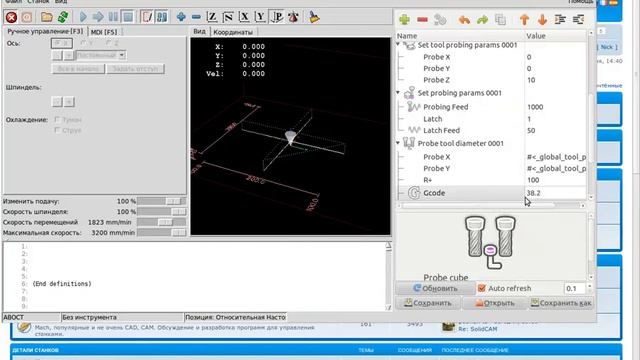Clear live plot with the broom icon
The width and height of the screenshot is (640, 360).
(x=313, y=17)
